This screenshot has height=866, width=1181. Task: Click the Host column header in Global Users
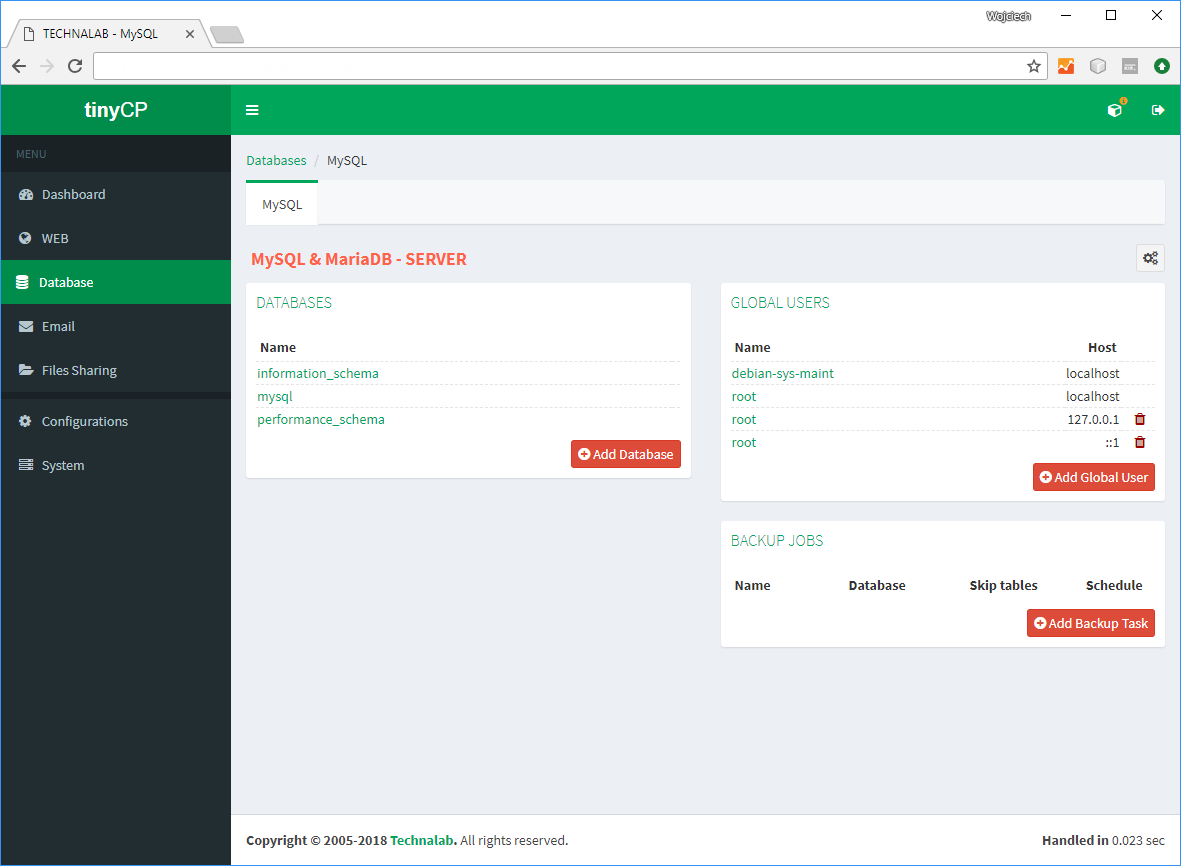(1102, 347)
